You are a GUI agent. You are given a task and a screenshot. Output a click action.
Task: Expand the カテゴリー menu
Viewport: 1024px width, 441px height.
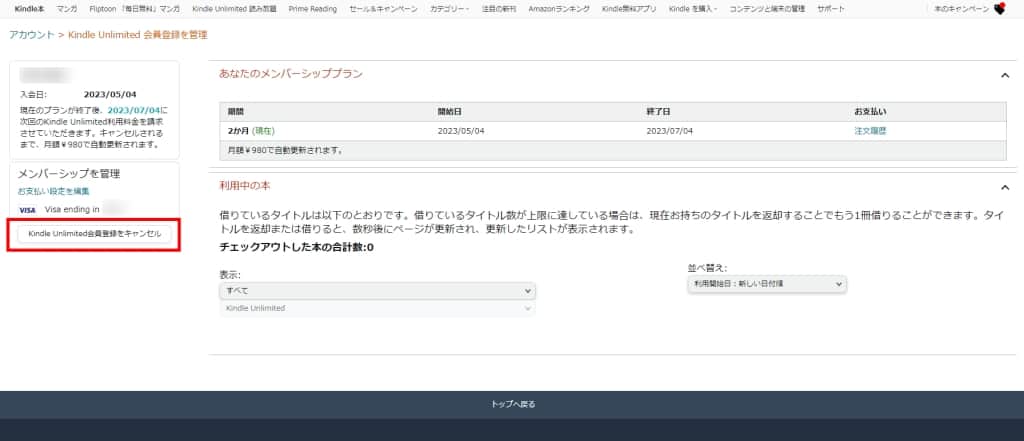pos(449,9)
